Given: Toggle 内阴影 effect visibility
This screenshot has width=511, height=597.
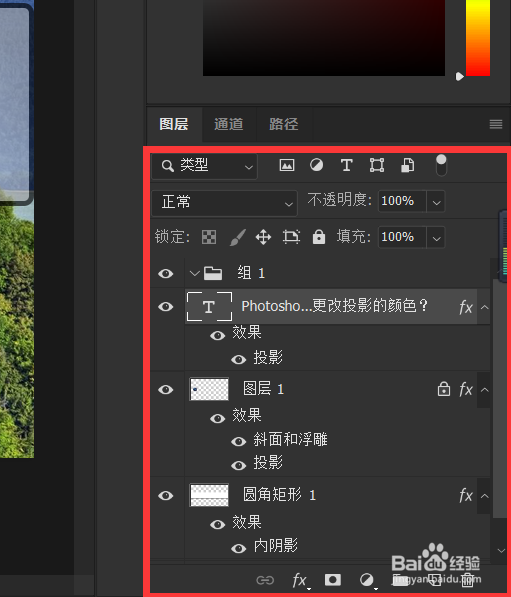Looking at the screenshot, I should click(x=239, y=548).
